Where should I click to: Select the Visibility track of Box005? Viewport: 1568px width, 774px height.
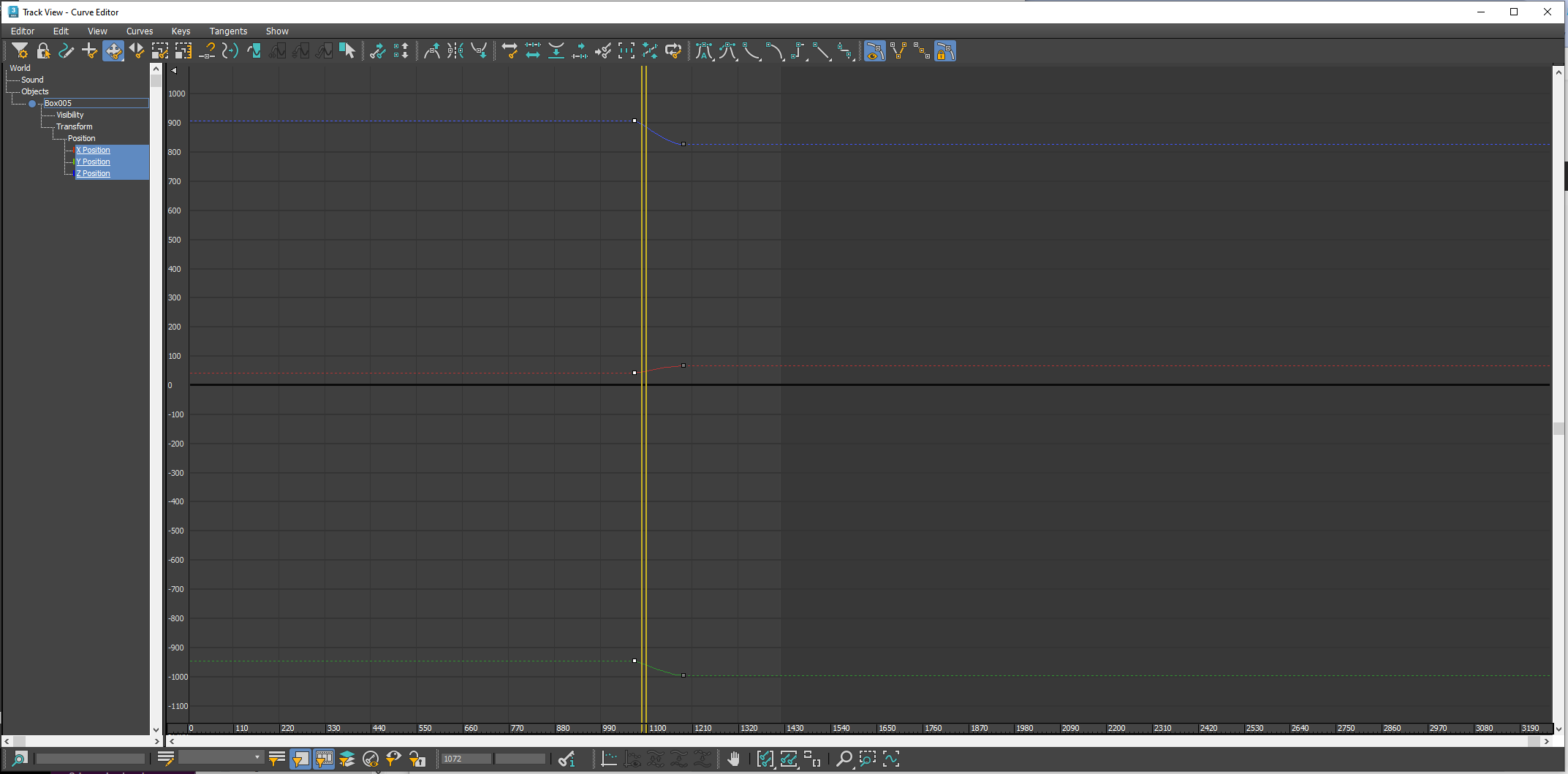69,115
